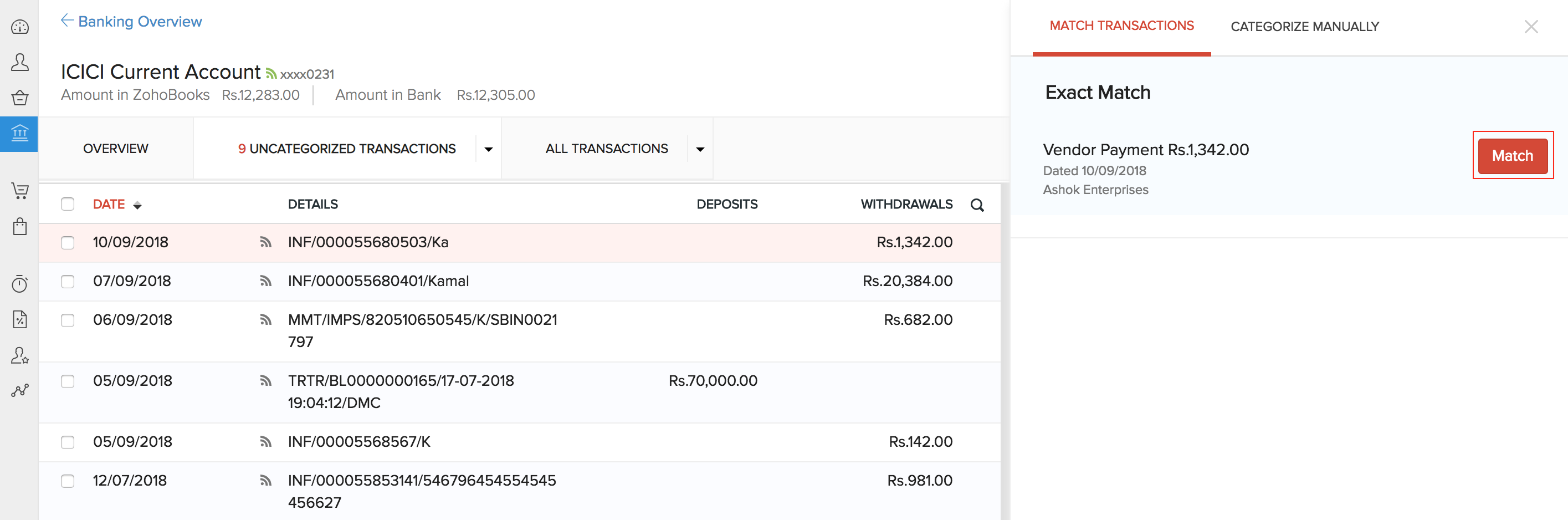Check the 07/09/2018 transaction checkbox
Image resolution: width=1568 pixels, height=520 pixels.
68,281
